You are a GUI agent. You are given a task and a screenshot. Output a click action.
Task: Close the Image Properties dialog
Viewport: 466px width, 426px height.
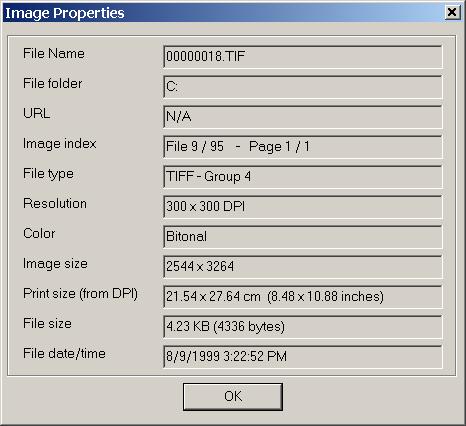452,12
